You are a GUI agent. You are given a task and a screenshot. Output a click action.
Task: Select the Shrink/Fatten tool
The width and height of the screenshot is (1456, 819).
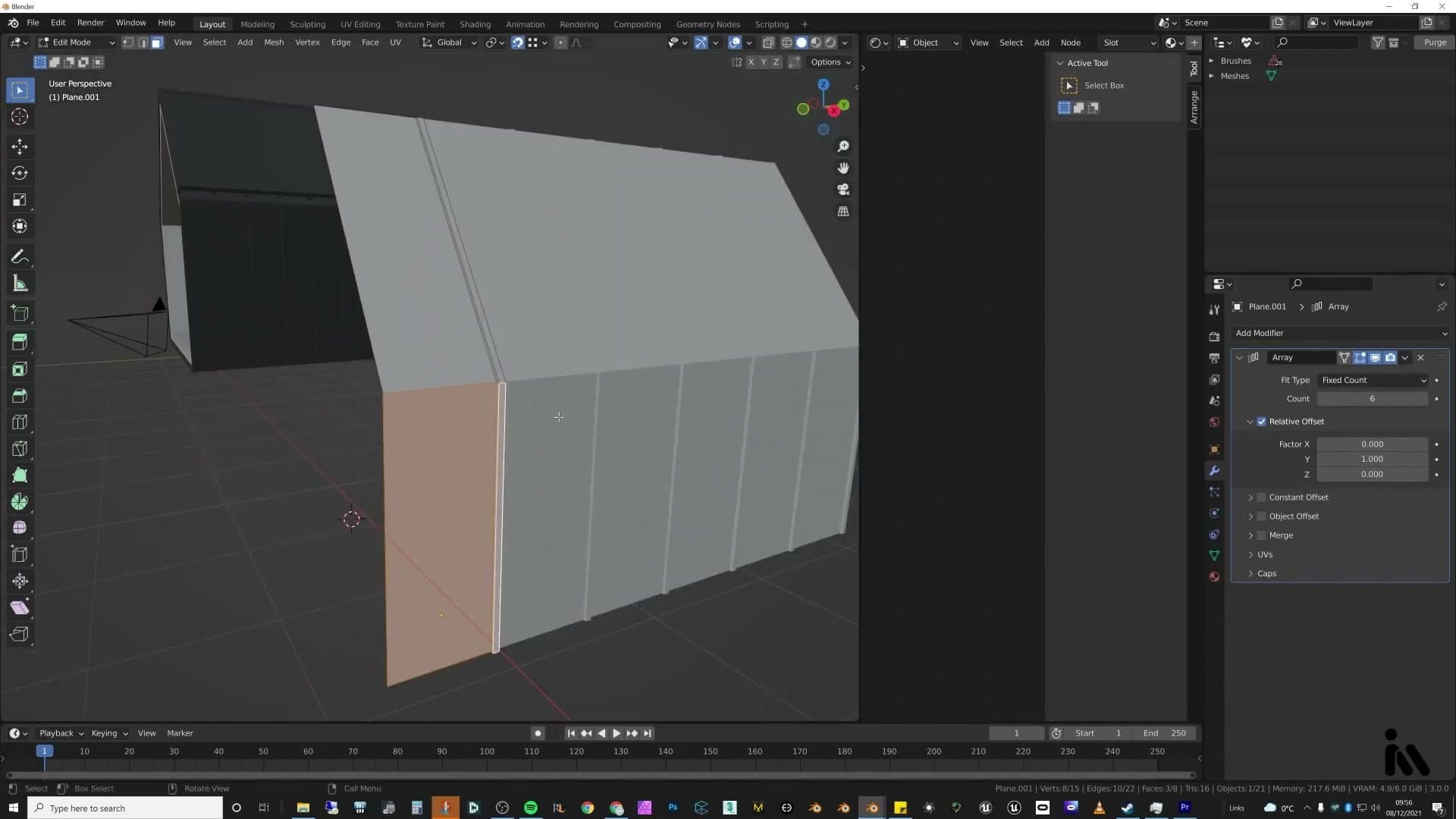coord(20,581)
